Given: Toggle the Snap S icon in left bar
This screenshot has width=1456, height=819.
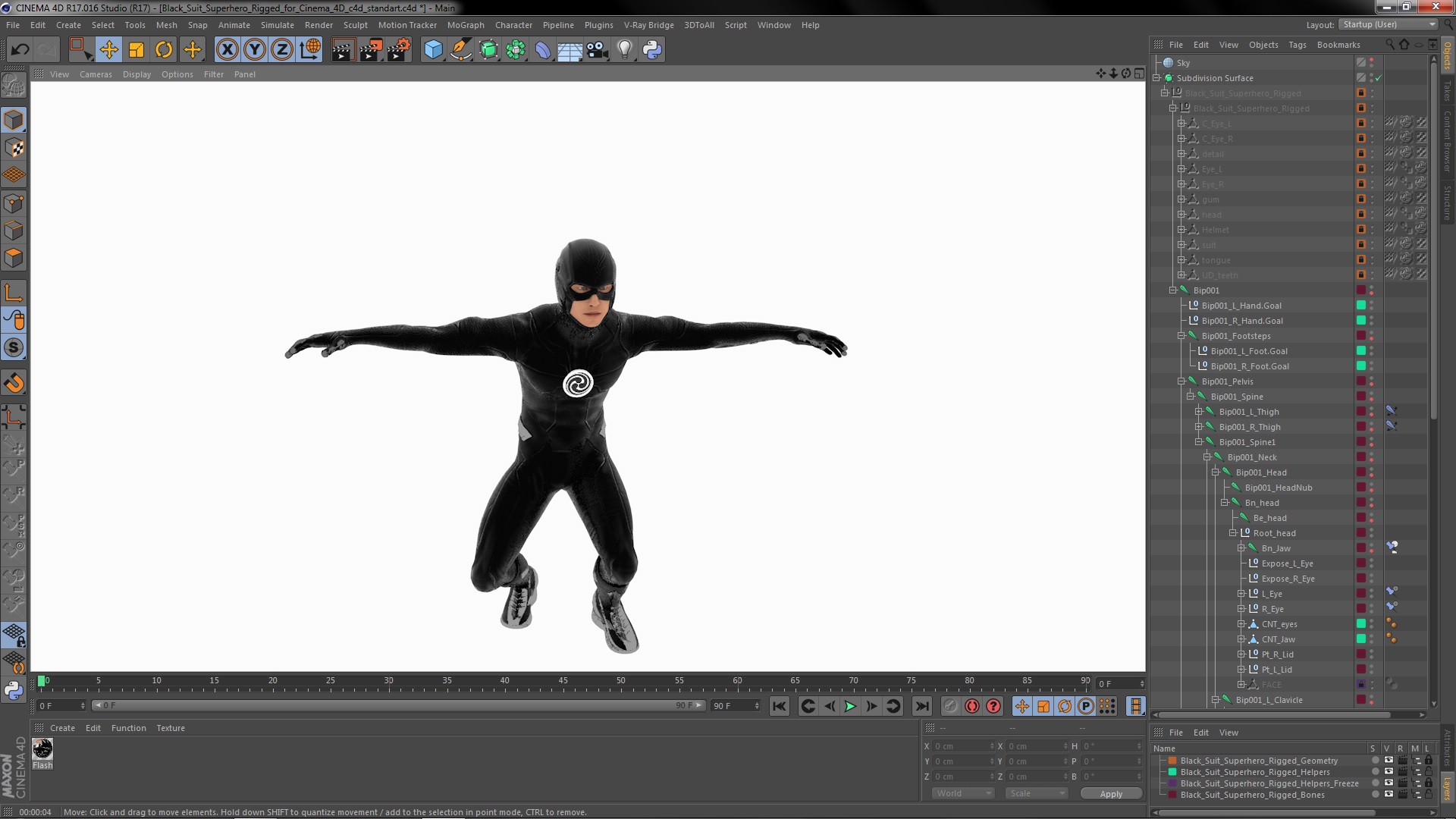Looking at the screenshot, I should tap(14, 348).
